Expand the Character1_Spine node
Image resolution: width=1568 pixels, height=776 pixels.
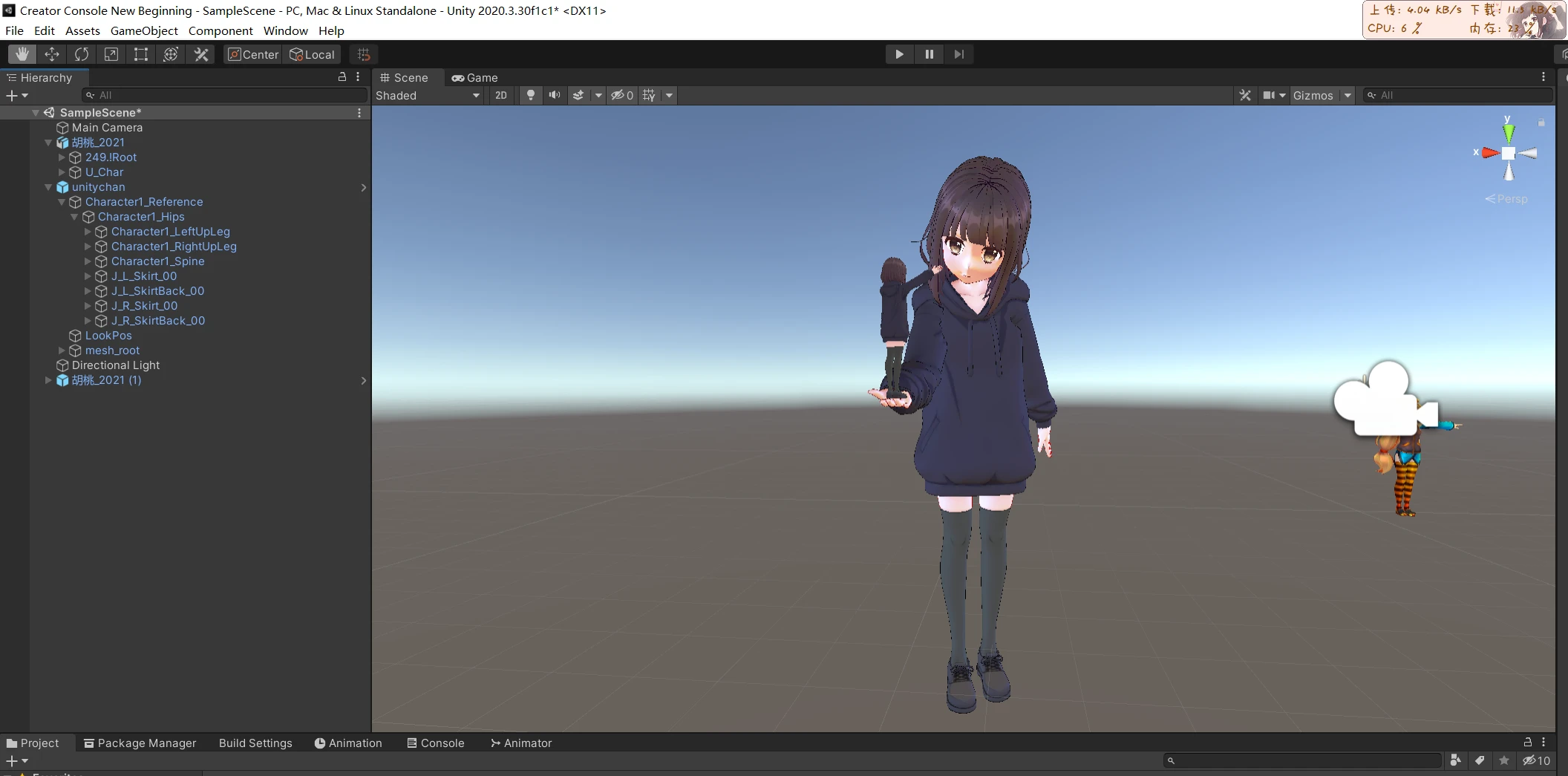click(x=88, y=261)
